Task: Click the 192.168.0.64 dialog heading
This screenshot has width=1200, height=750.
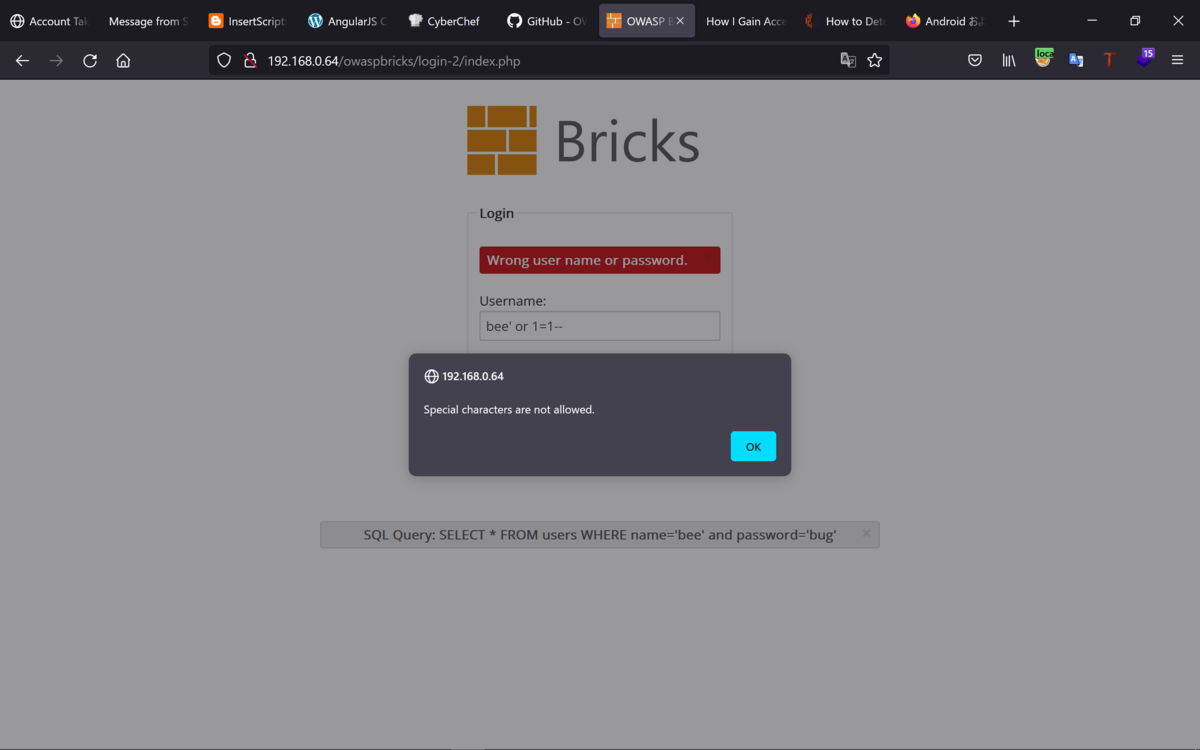Action: [x=473, y=377]
